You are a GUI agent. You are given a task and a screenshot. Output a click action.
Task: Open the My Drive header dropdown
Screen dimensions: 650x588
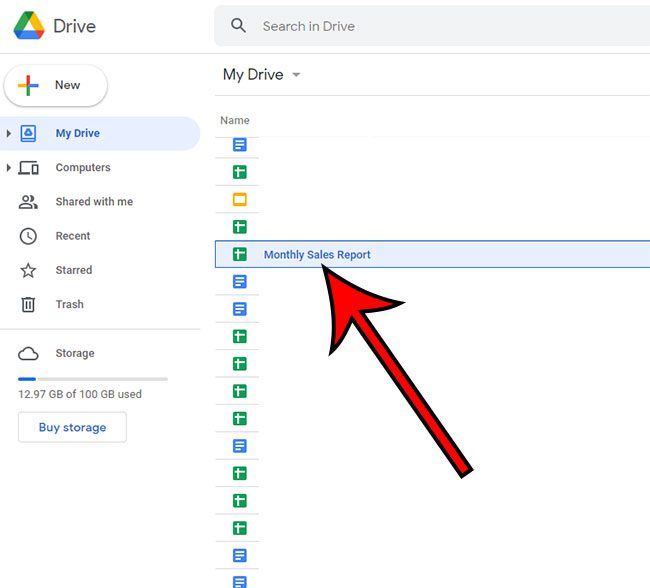296,75
